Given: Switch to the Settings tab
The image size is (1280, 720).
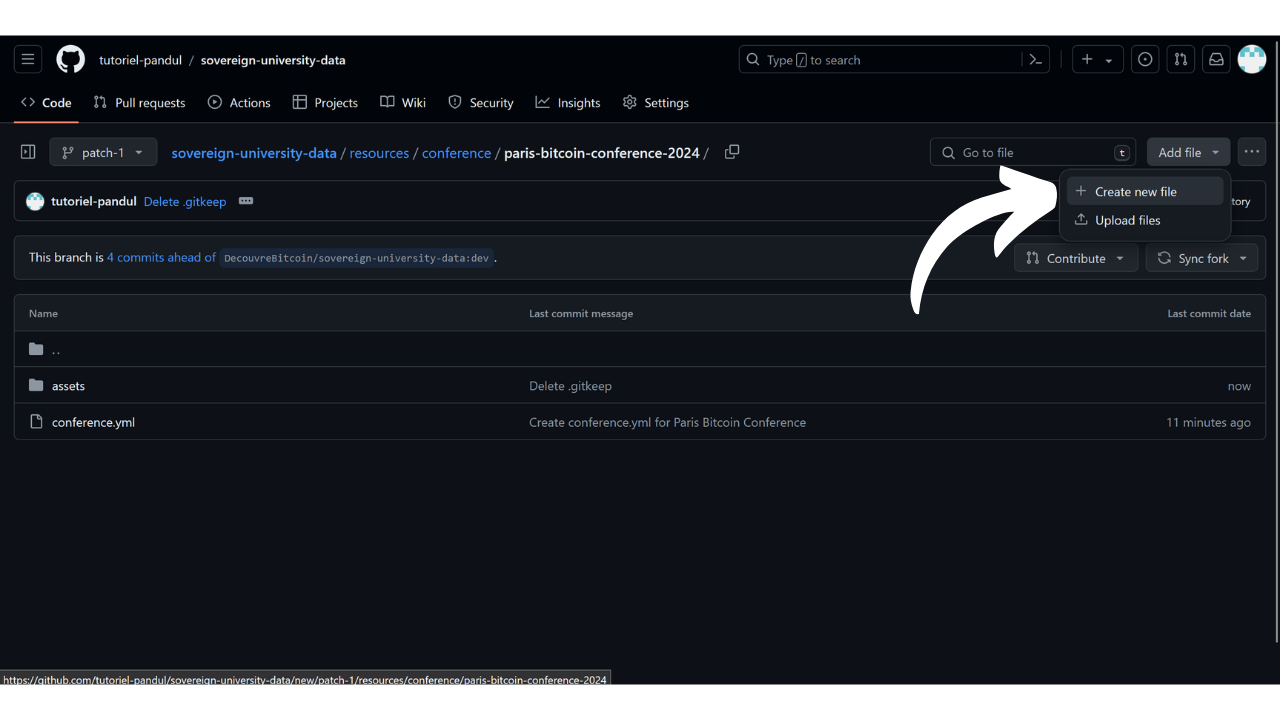Looking at the screenshot, I should [x=656, y=102].
